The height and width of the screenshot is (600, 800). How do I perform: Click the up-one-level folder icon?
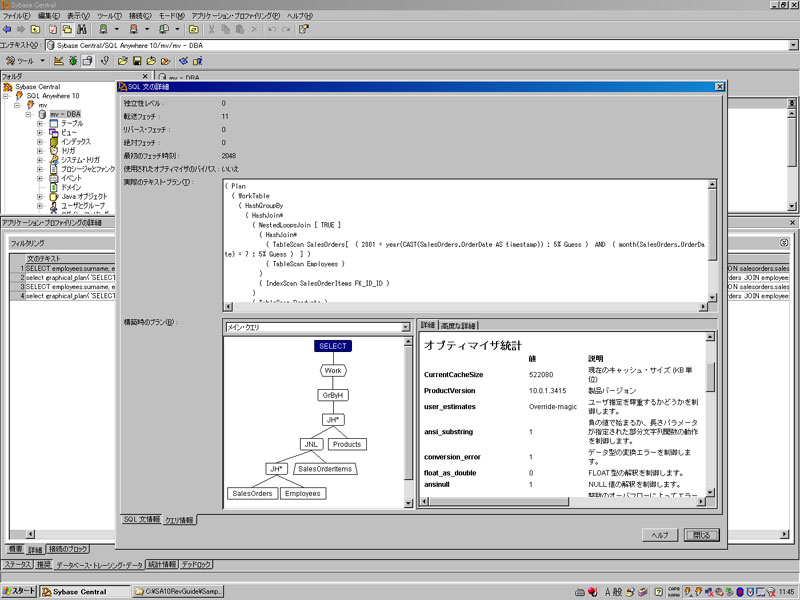coord(35,30)
